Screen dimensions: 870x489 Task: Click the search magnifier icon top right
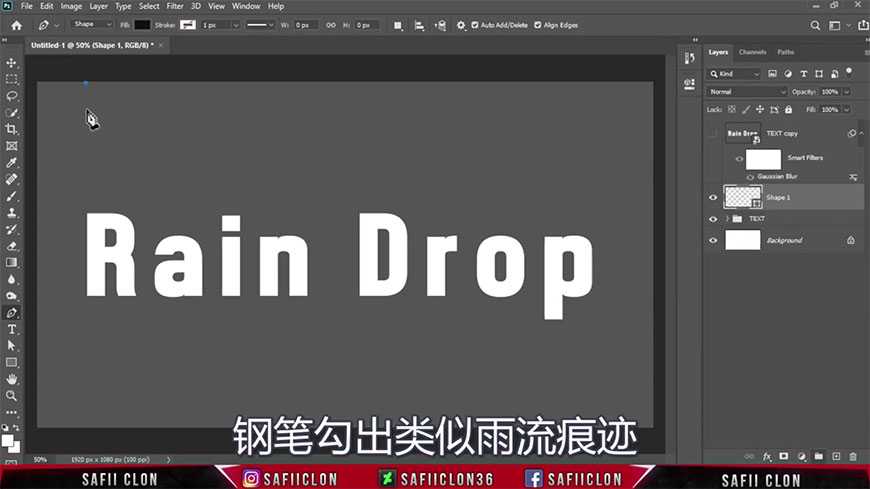coord(815,26)
